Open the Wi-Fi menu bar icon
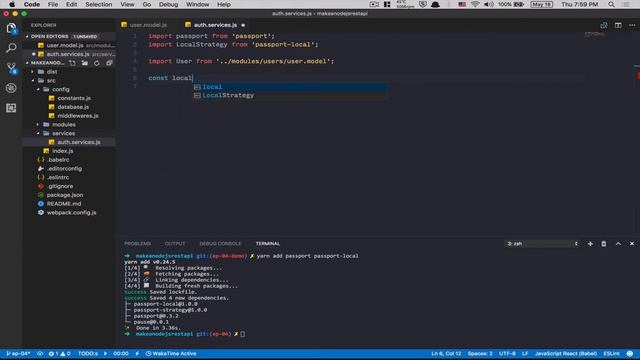640x360 pixels. 475,4
